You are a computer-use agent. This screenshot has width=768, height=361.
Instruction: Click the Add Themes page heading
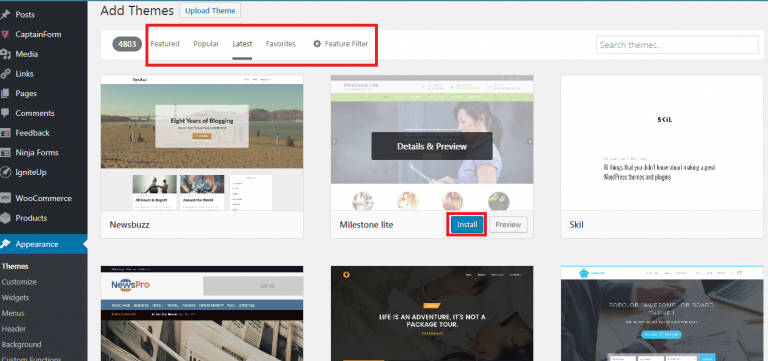(137, 10)
